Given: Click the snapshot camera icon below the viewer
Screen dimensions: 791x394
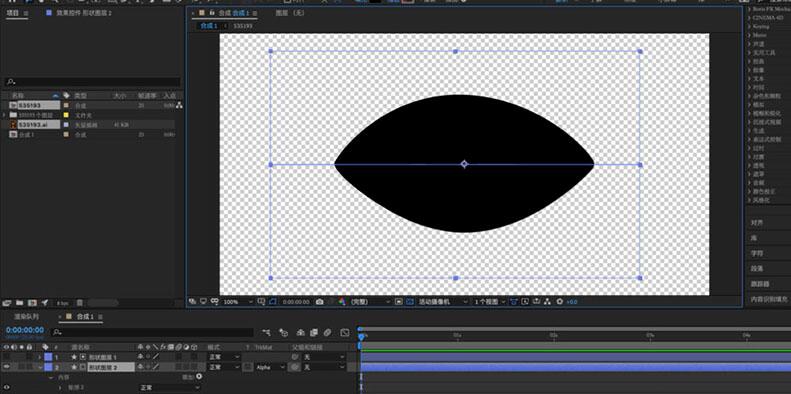Looking at the screenshot, I should point(319,302).
